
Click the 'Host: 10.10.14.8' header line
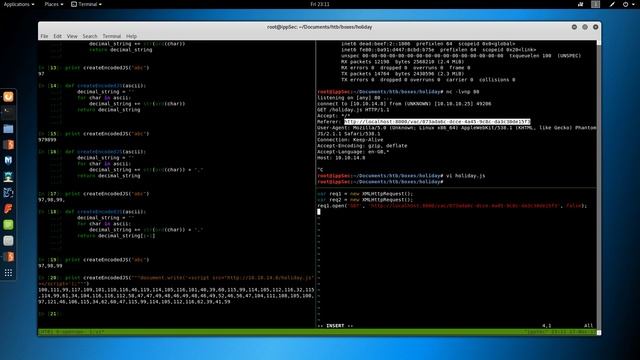[x=341, y=158]
